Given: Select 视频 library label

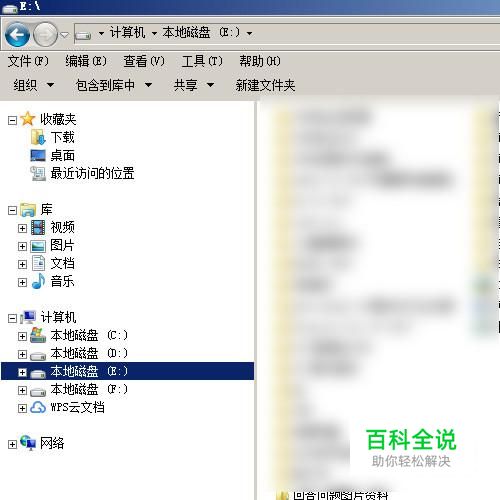Looking at the screenshot, I should tap(63, 227).
